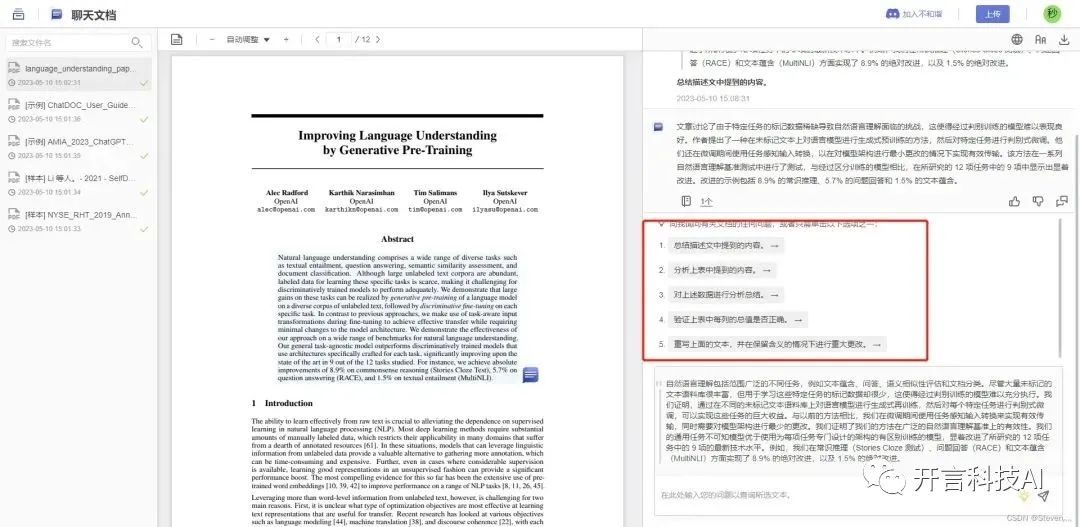Go to previous PDF page arrow
The height and width of the screenshot is (527, 1080).
point(317,39)
